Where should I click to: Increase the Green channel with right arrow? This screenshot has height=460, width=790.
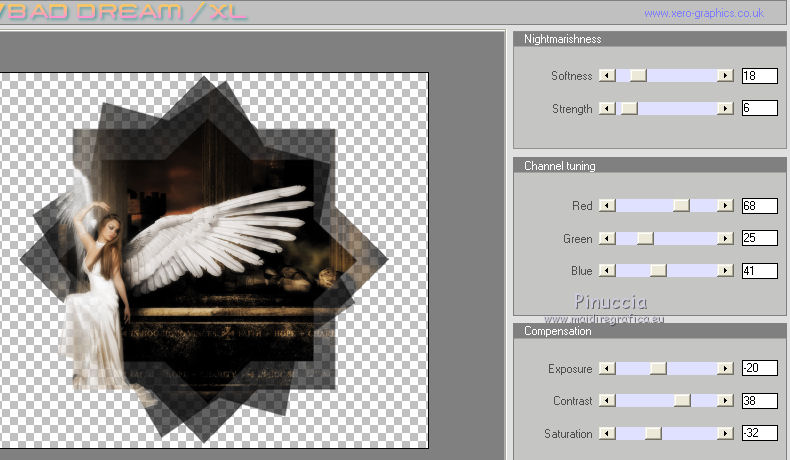[725, 238]
